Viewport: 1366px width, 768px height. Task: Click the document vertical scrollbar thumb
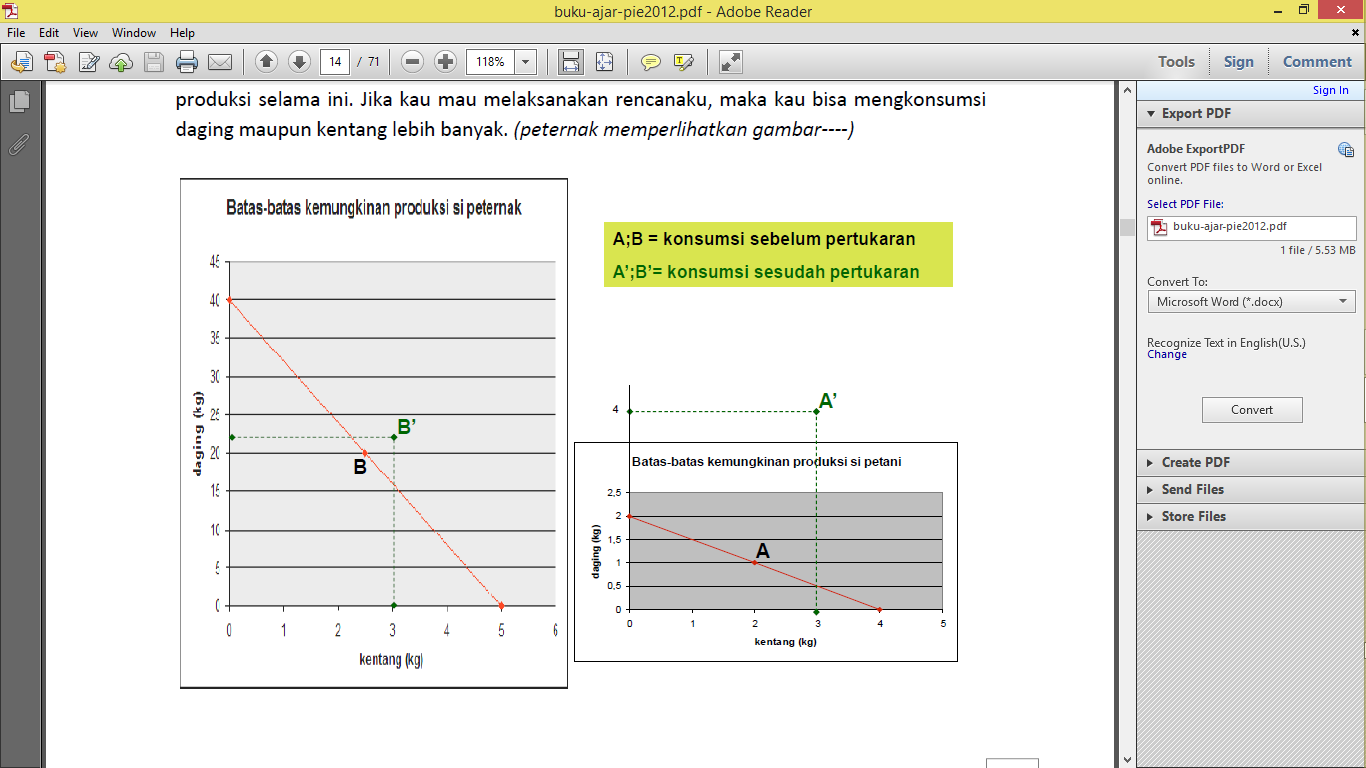[1126, 228]
